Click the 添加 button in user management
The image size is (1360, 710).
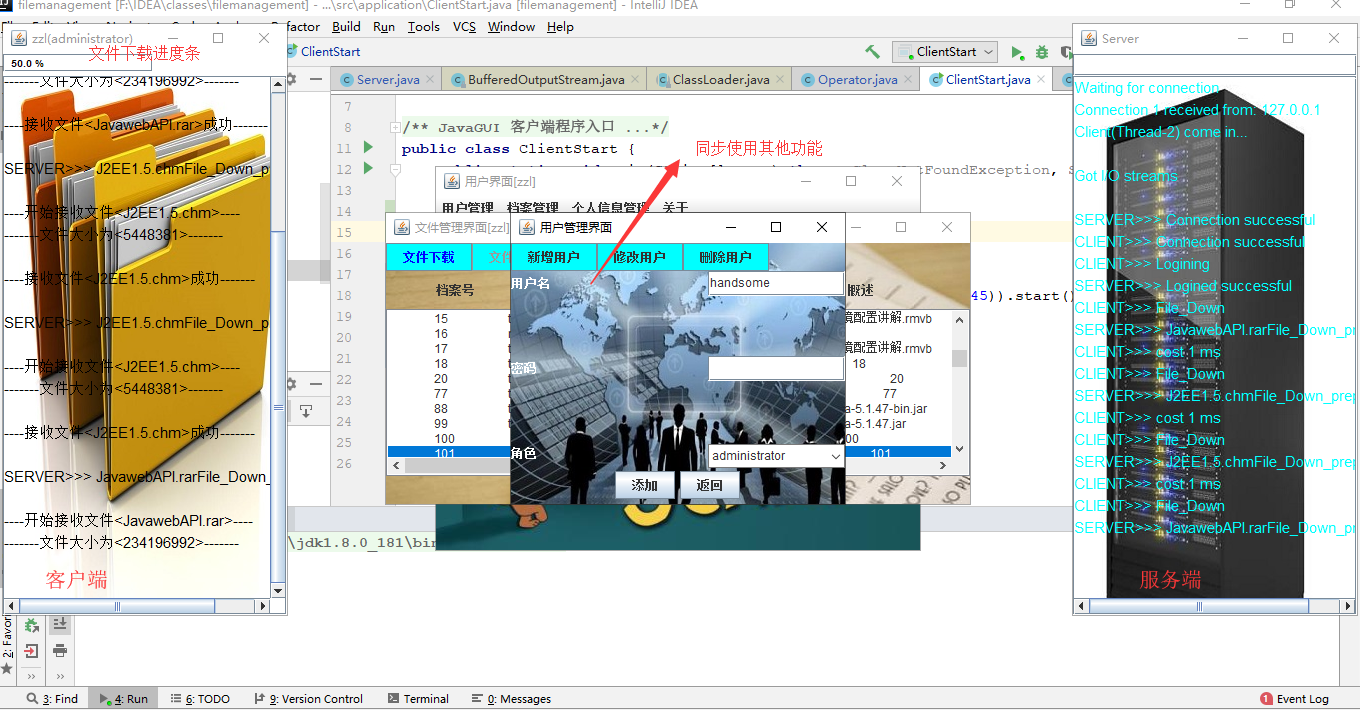pyautogui.click(x=646, y=485)
